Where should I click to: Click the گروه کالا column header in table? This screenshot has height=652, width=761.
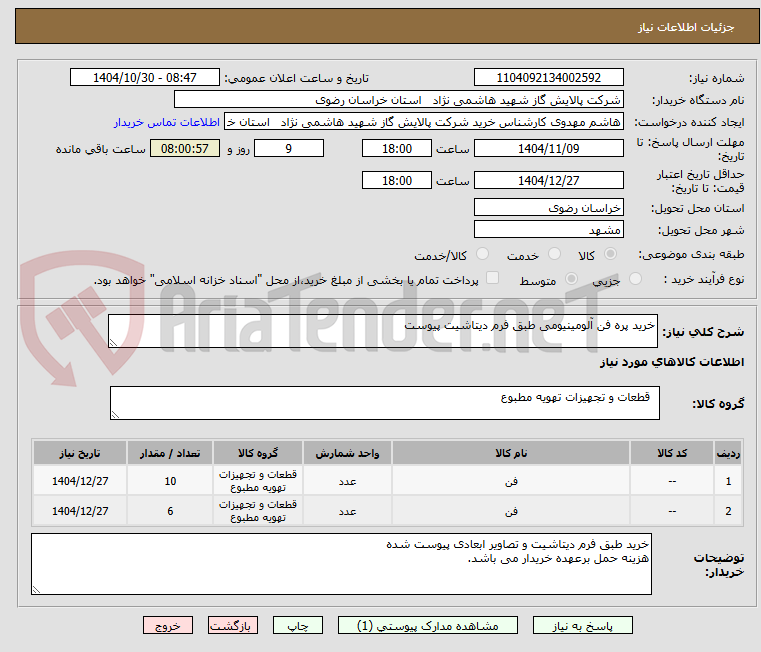click(258, 453)
